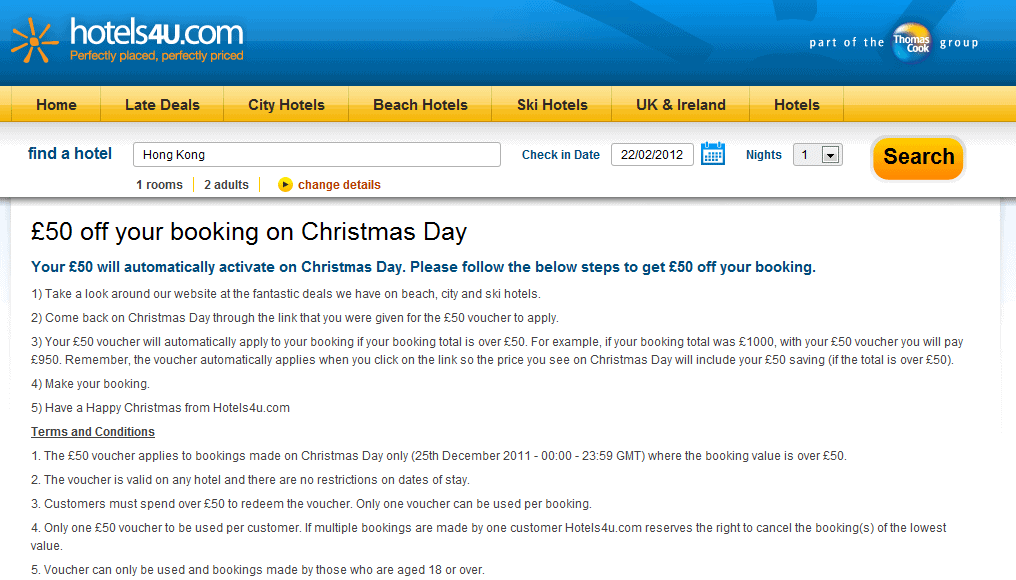Navigate to Ski Hotels
Viewport: 1016px width, 580px height.
point(552,105)
